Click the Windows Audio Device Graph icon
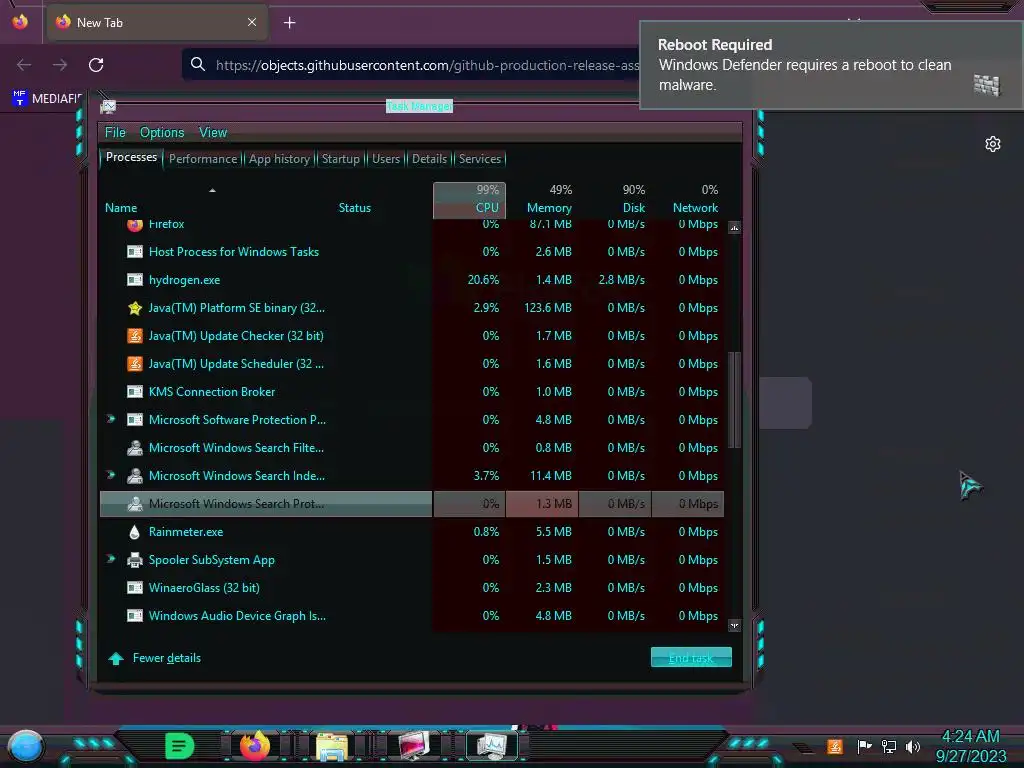 [x=135, y=616]
